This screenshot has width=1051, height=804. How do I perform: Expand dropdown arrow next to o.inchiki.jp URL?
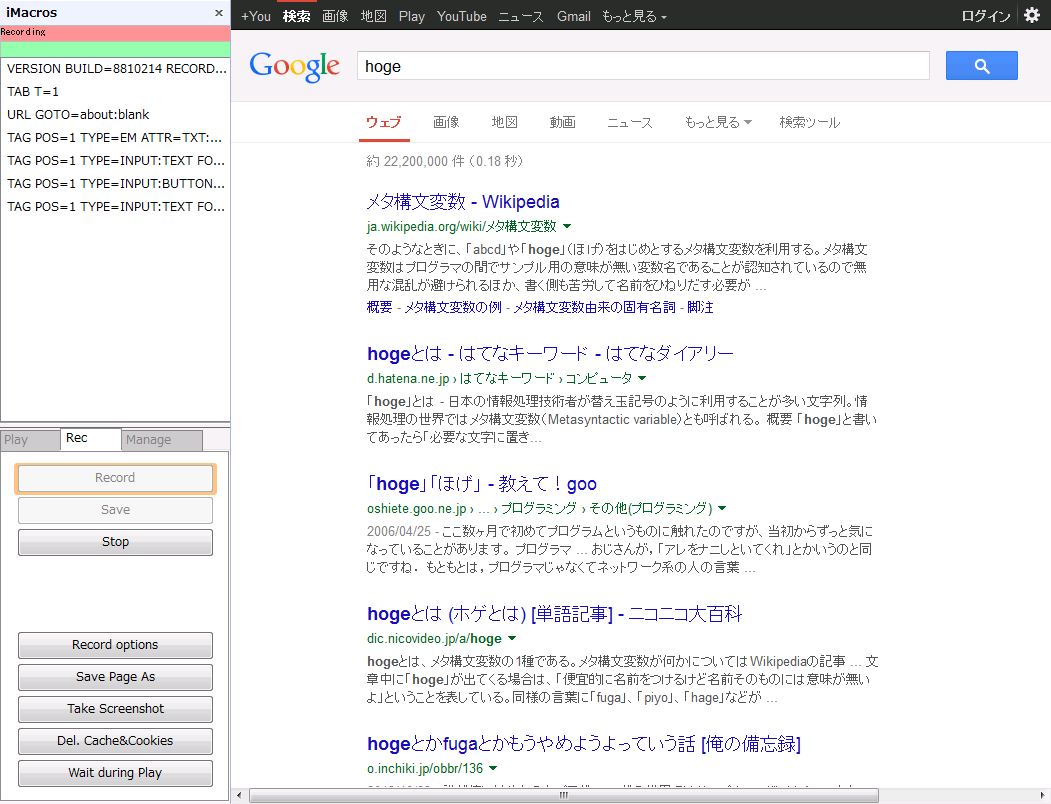(493, 768)
